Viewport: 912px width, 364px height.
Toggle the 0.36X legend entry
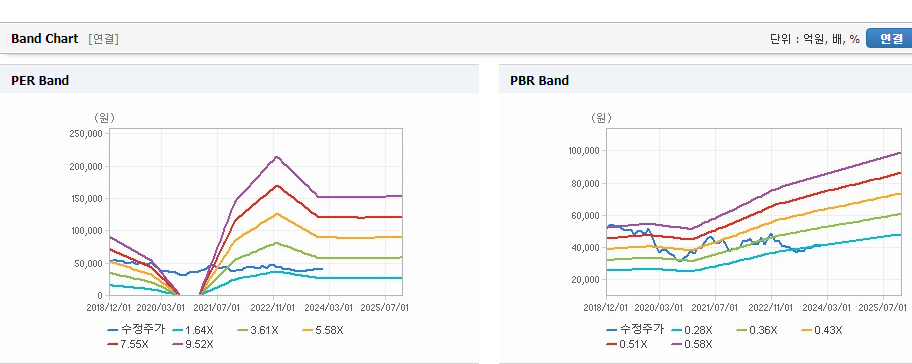coord(757,330)
